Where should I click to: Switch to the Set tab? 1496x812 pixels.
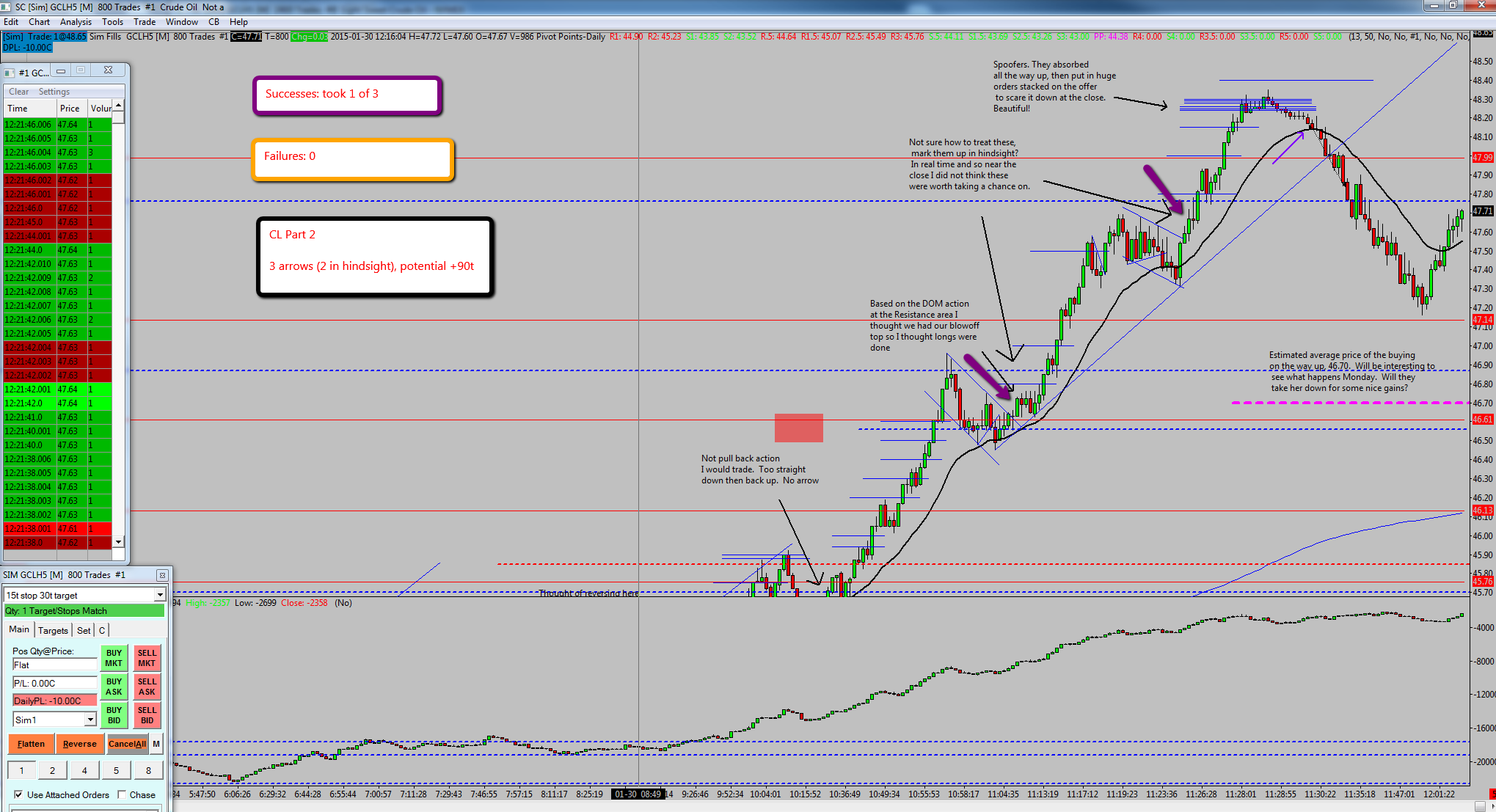[x=84, y=630]
